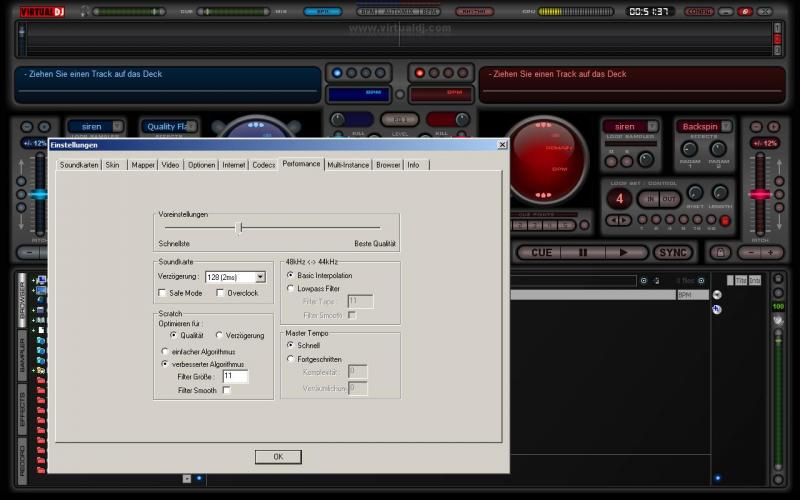Select Fortgeschritten Master Tempo option

coord(290,359)
